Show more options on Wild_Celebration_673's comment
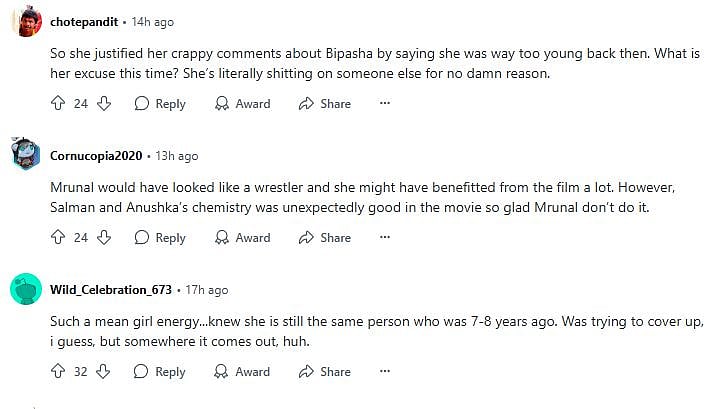Image resolution: width=715 pixels, height=409 pixels. tap(385, 372)
